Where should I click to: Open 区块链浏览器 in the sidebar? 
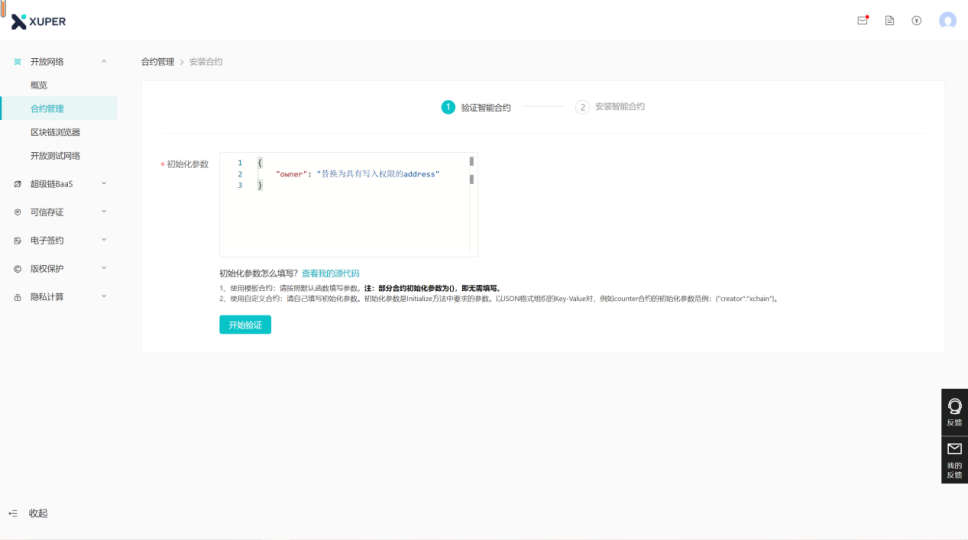[55, 132]
